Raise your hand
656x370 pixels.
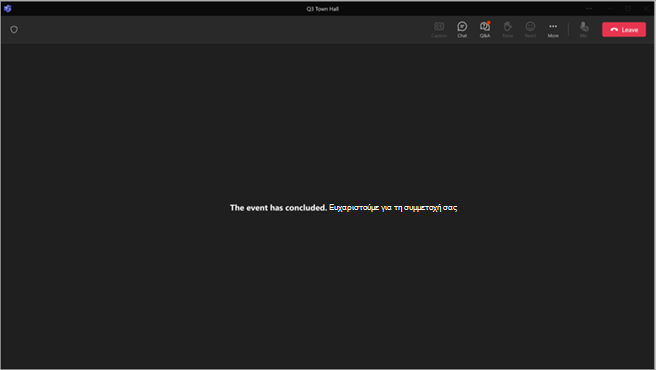pos(507,30)
